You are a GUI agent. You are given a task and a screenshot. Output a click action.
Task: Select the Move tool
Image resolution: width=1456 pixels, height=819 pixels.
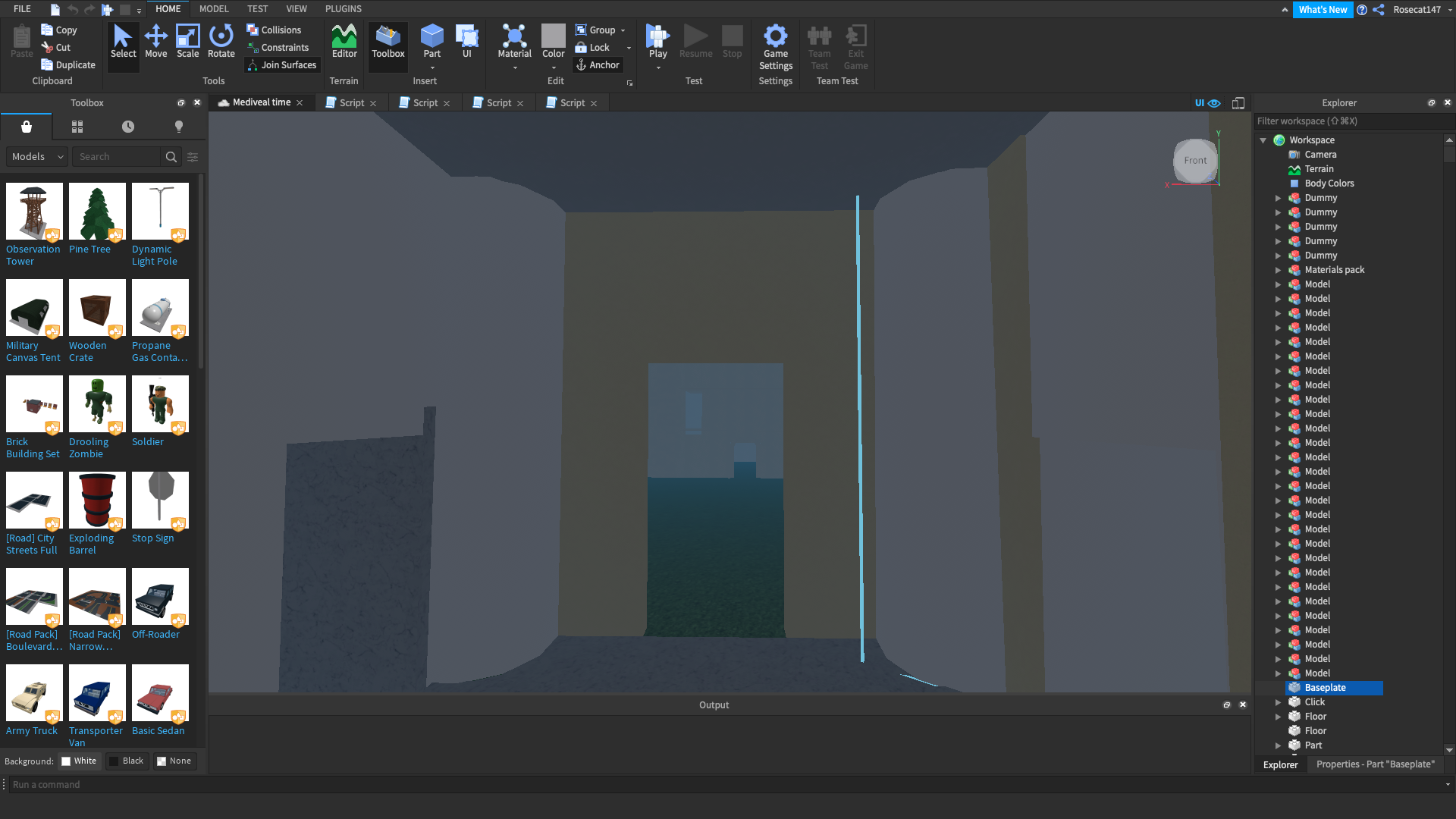(x=155, y=42)
